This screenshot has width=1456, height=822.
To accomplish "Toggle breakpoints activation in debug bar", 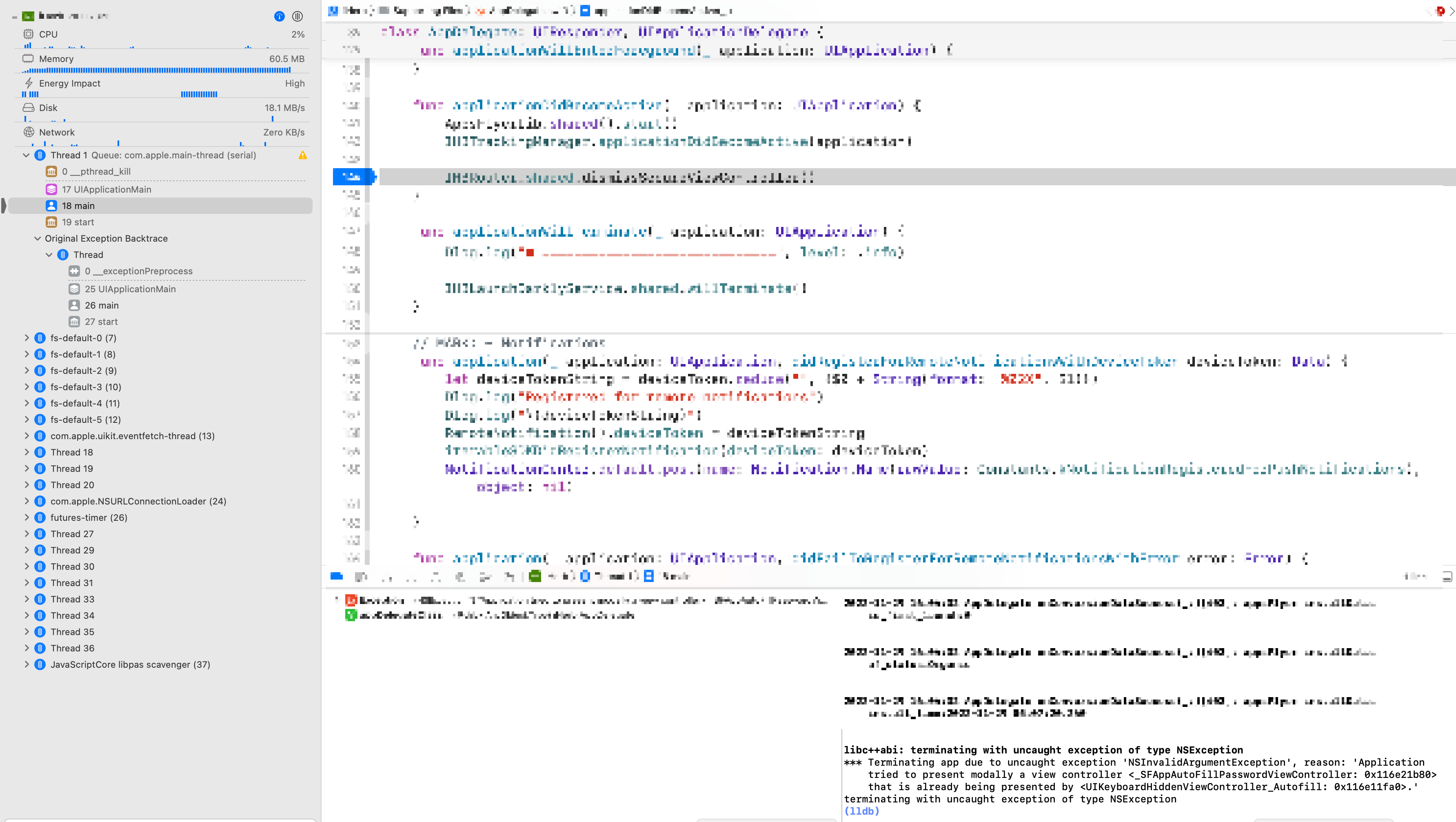I will pyautogui.click(x=361, y=576).
